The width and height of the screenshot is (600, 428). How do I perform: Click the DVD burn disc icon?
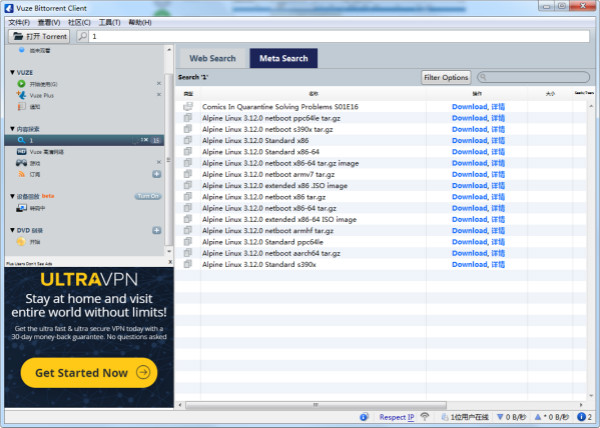21,241
